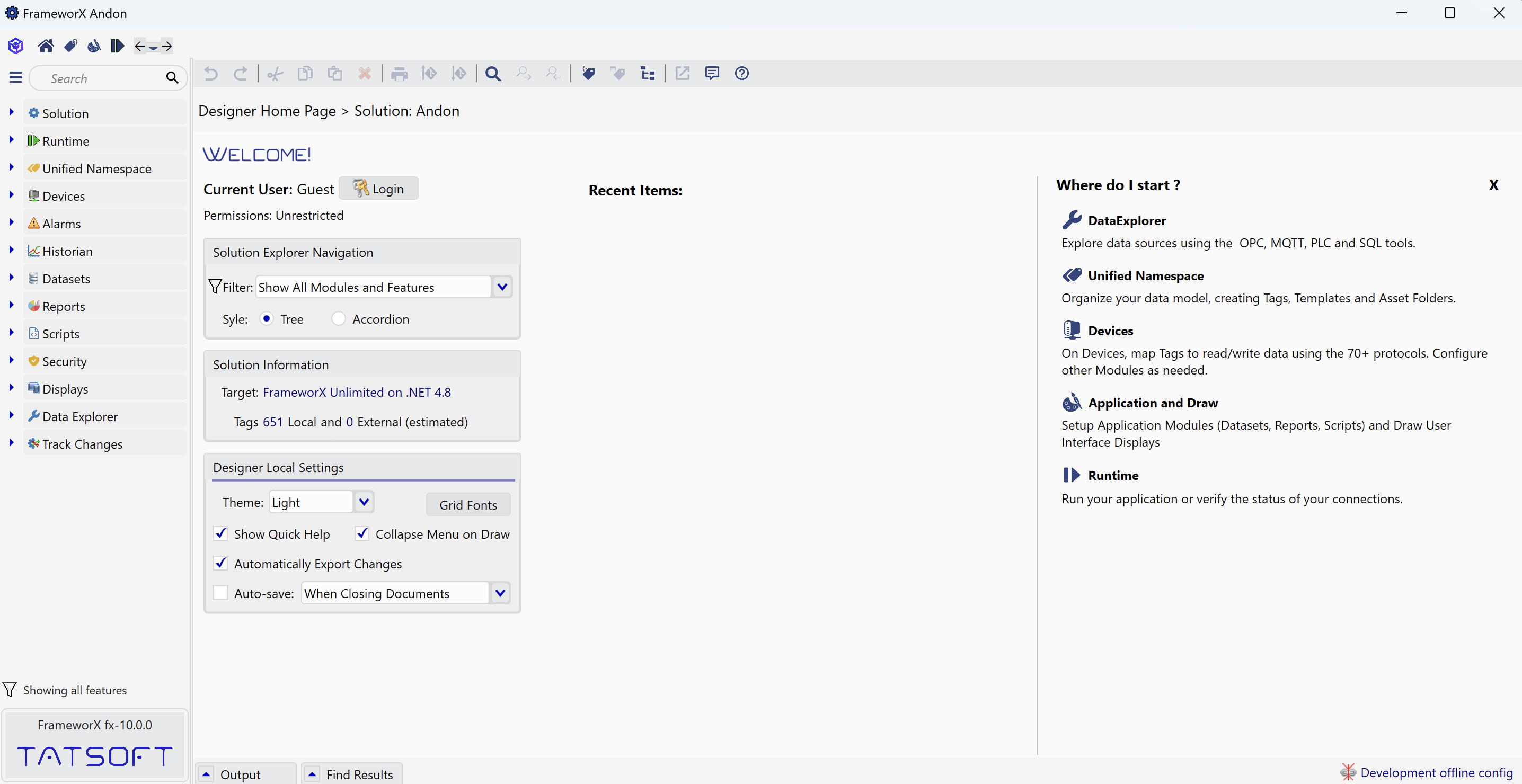Open the tree hierarchy toolbar icon
The image size is (1522, 784).
coord(648,73)
